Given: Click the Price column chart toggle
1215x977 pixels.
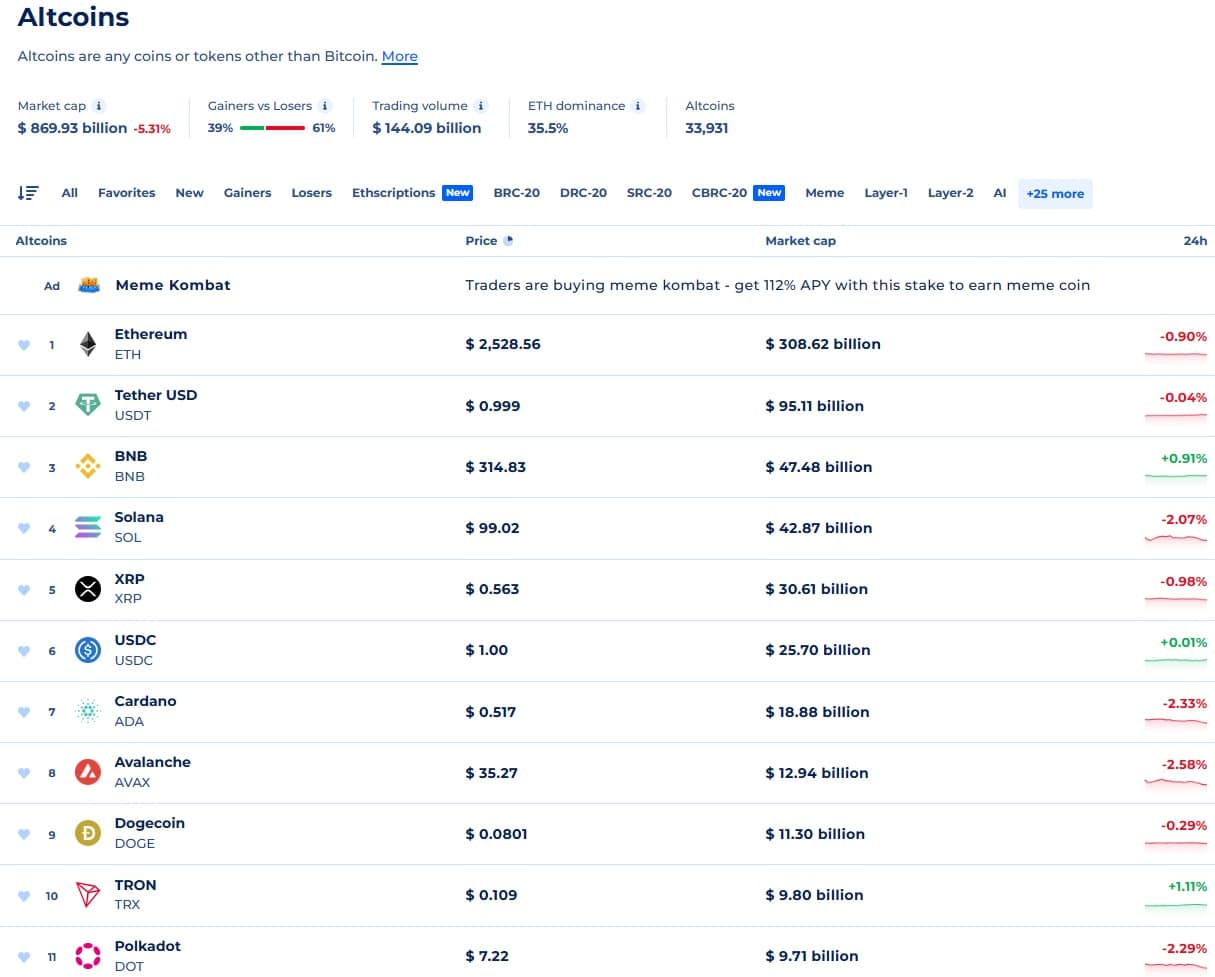Looking at the screenshot, I should coord(509,241).
